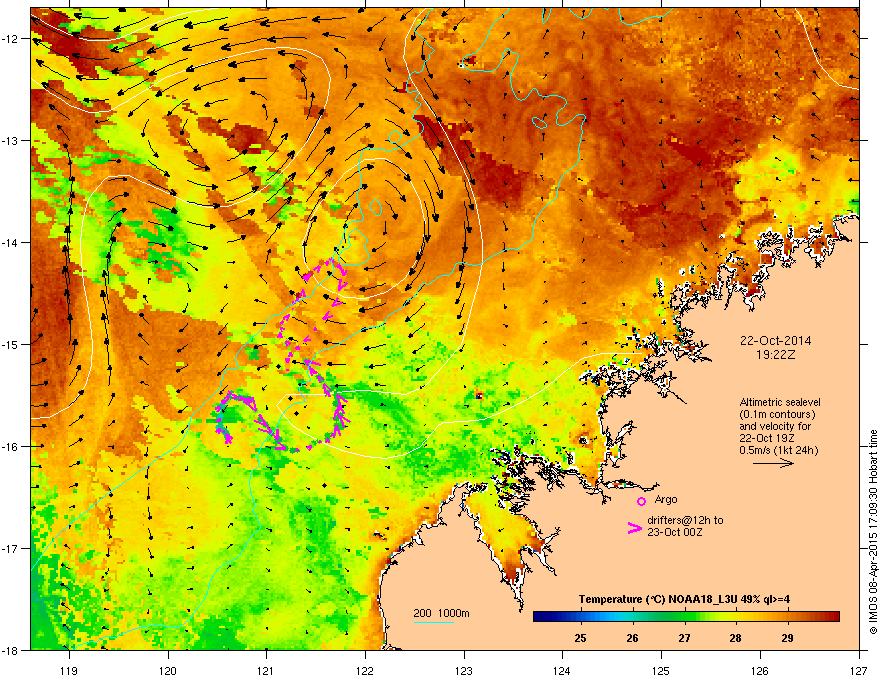Click the temperature color bar
The height and width of the screenshot is (680, 880).
tap(686, 617)
